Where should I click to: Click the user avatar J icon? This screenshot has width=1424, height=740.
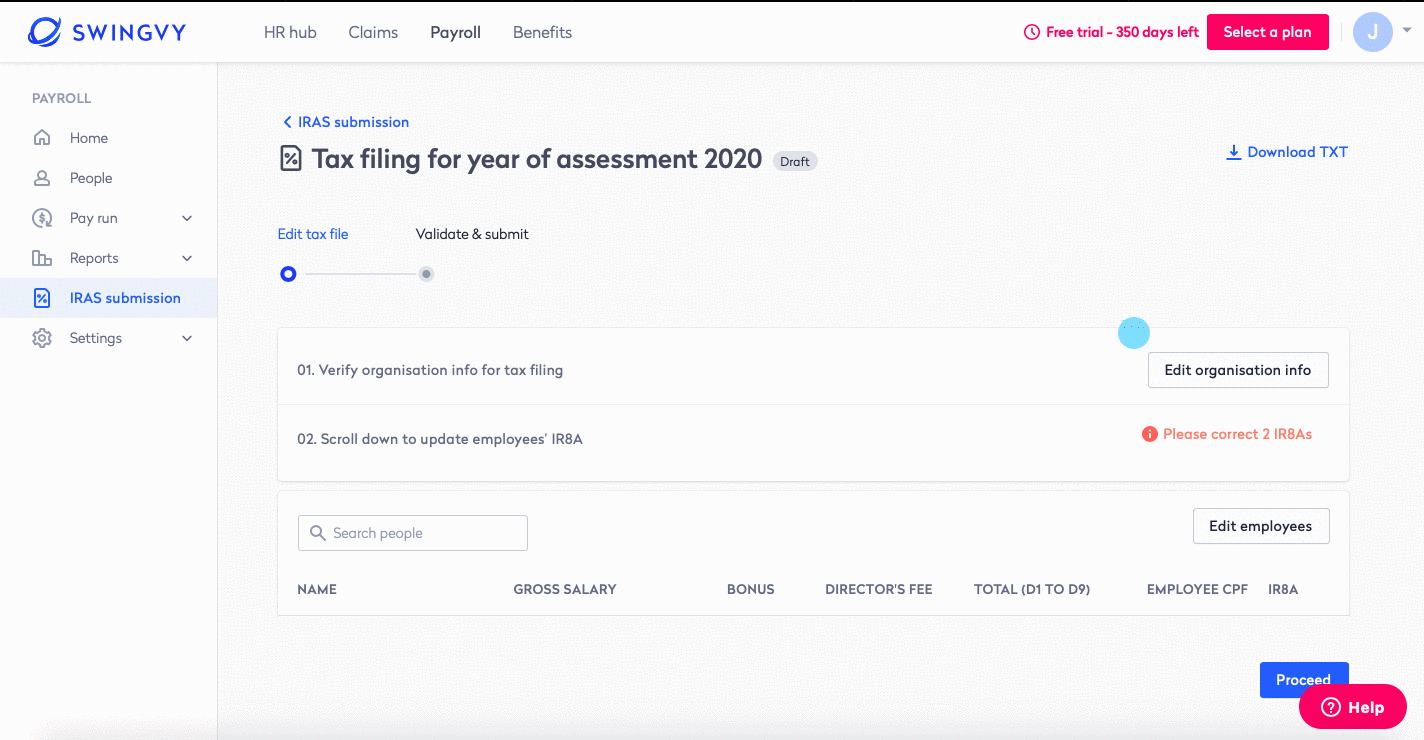(x=1372, y=32)
